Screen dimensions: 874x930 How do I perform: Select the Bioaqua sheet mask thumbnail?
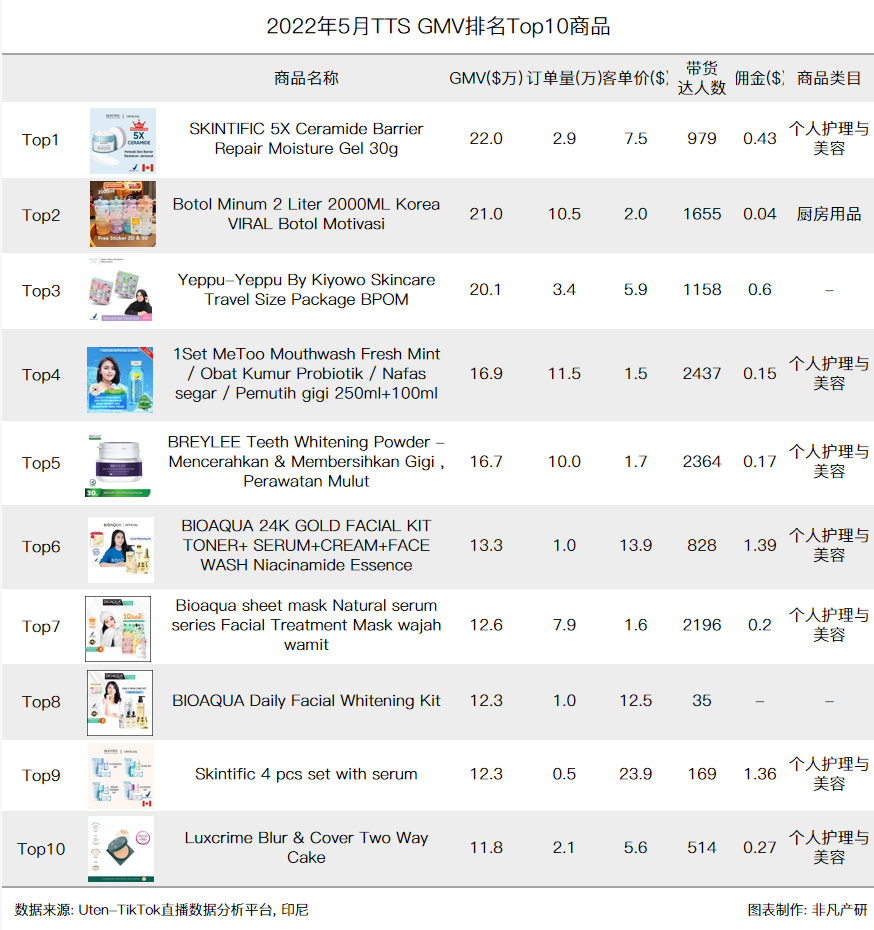coord(118,629)
